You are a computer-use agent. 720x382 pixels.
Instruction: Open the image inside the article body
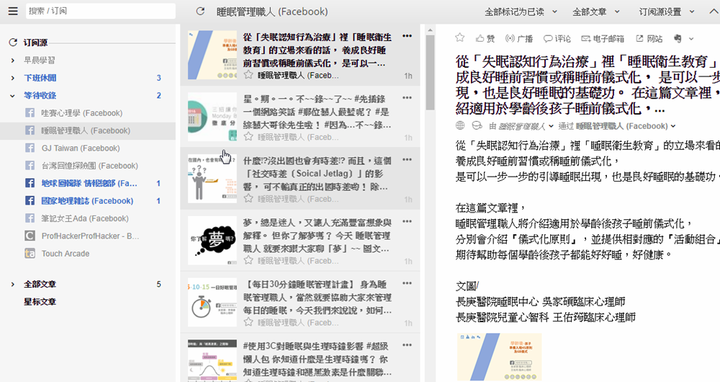point(499,356)
